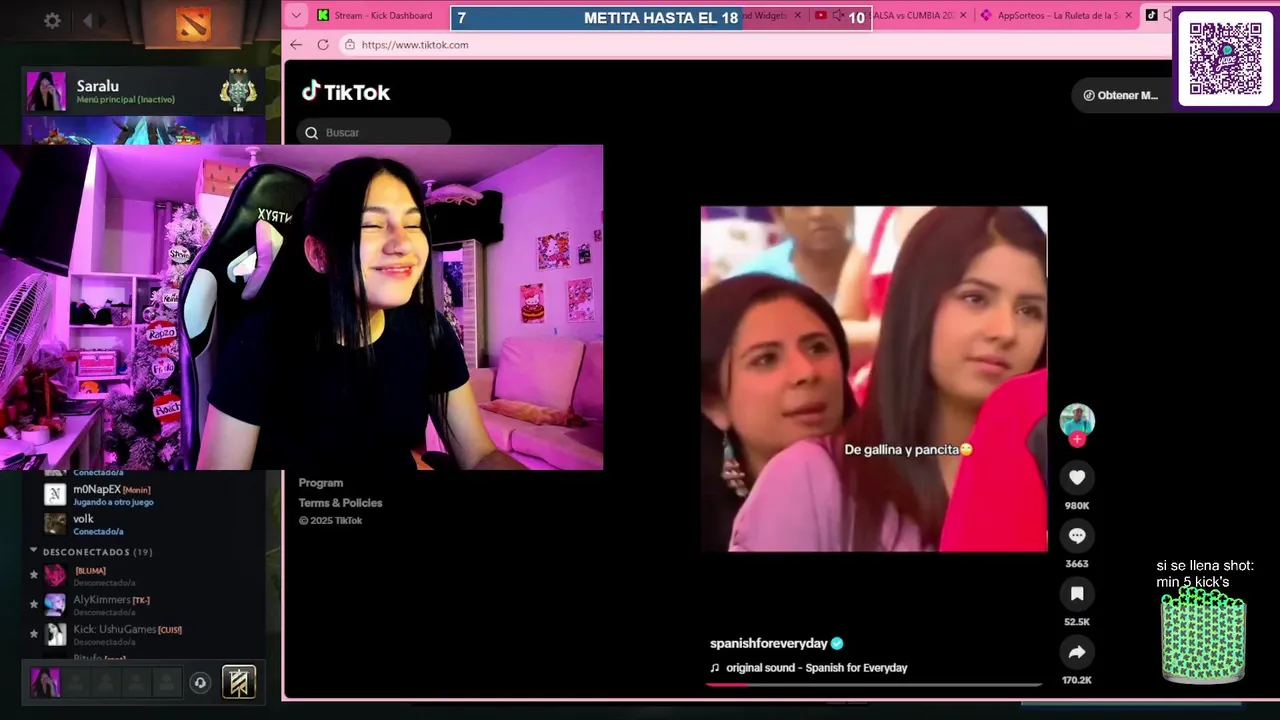Click own party slot portrait

click(x=46, y=682)
